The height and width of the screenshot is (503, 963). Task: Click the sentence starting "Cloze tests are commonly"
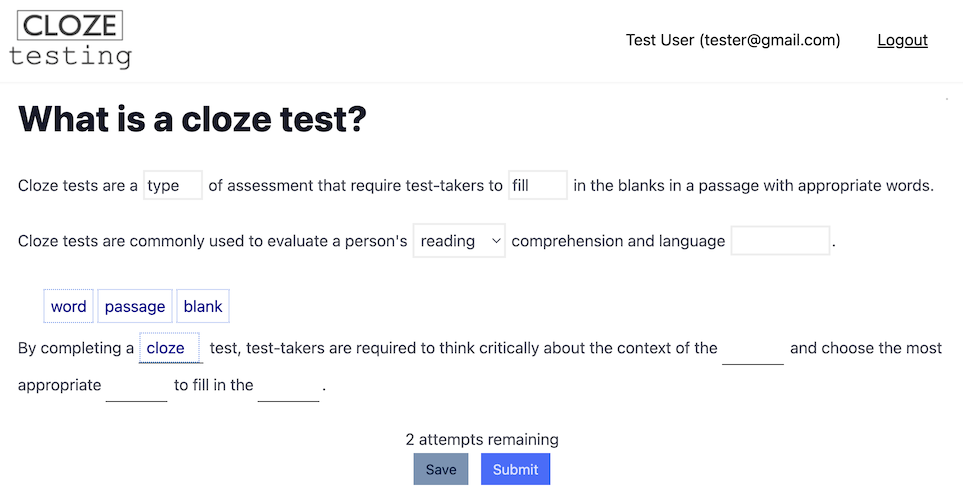pyautogui.click(x=212, y=241)
